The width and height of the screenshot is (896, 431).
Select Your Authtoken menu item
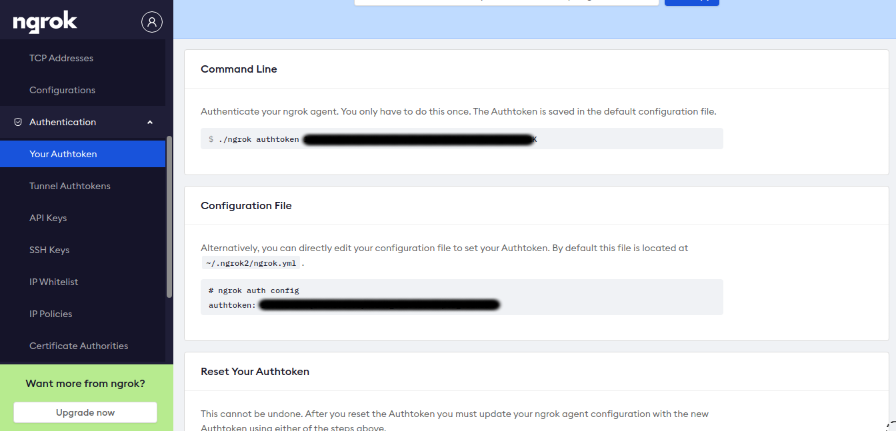pyautogui.click(x=82, y=154)
